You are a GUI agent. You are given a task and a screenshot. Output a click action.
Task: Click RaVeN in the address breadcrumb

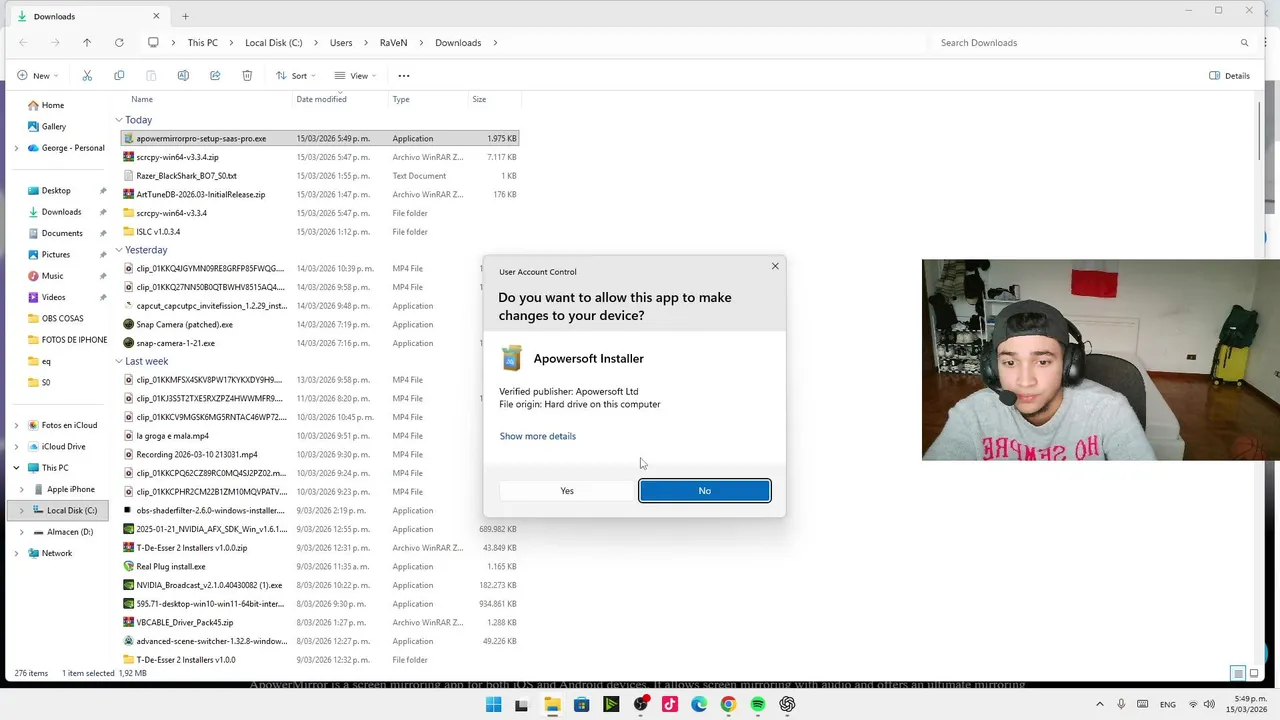393,43
